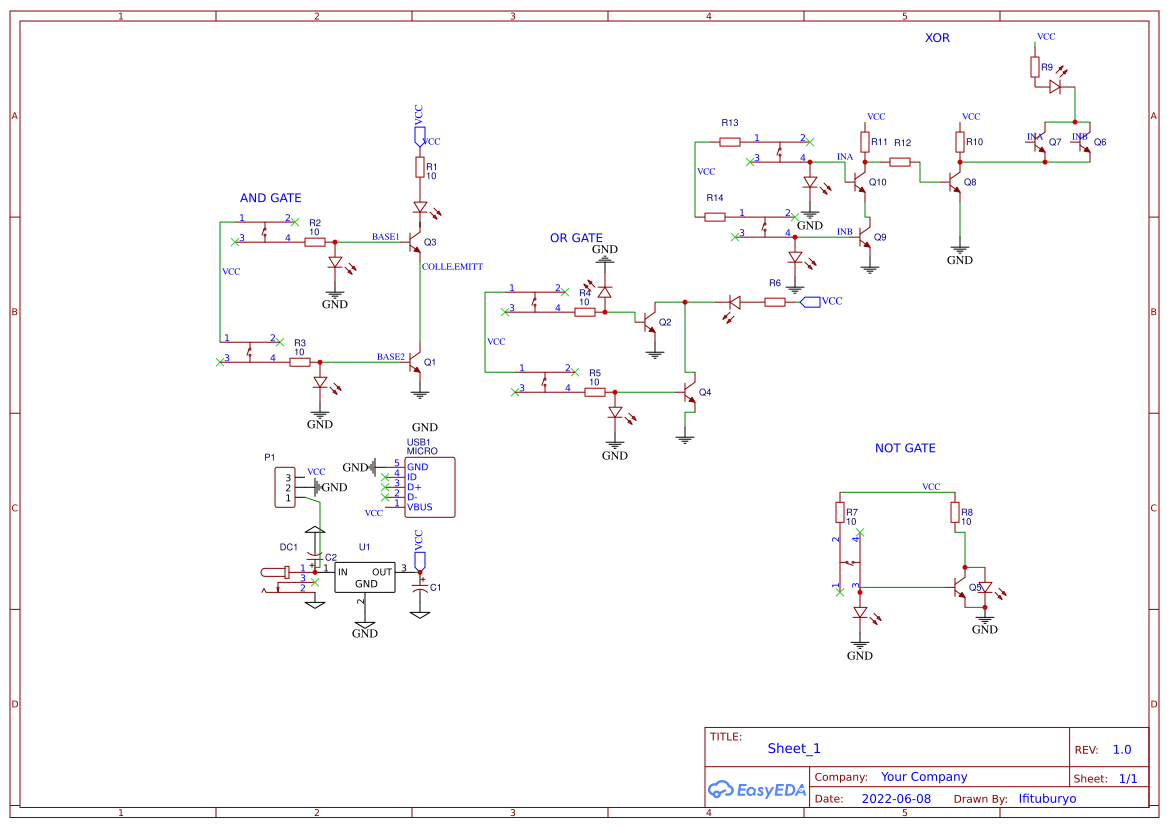The height and width of the screenshot is (828, 1169).
Task: Select the REV value "1.0"
Action: [x=1122, y=750]
